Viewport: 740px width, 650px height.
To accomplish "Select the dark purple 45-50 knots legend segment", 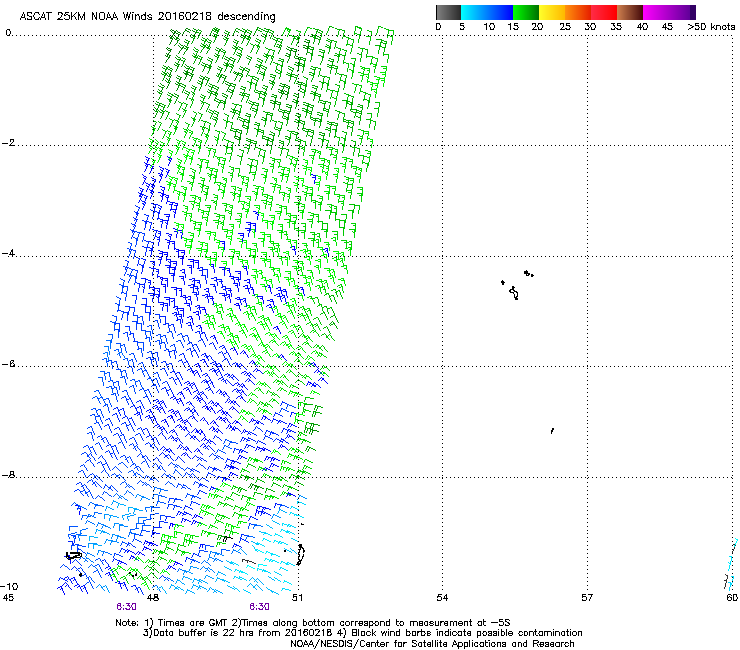I will point(682,13).
